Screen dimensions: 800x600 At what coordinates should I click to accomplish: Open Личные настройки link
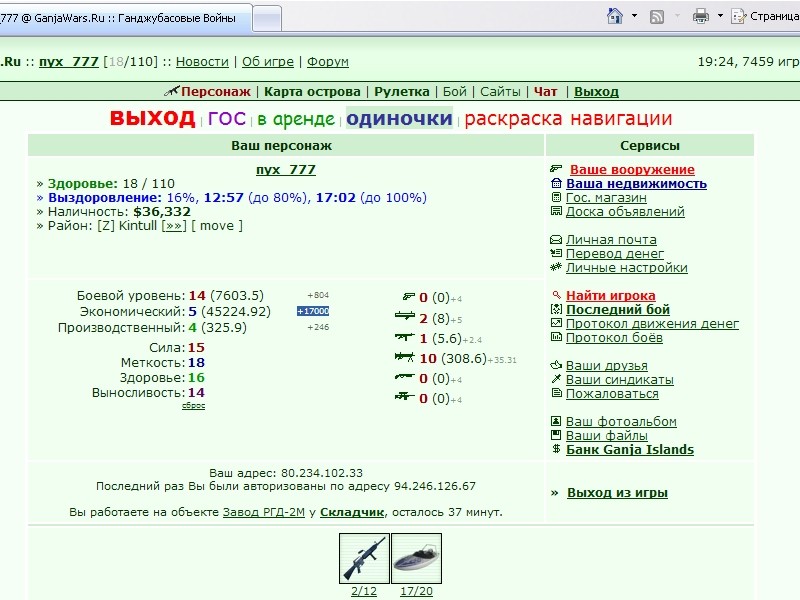627,267
